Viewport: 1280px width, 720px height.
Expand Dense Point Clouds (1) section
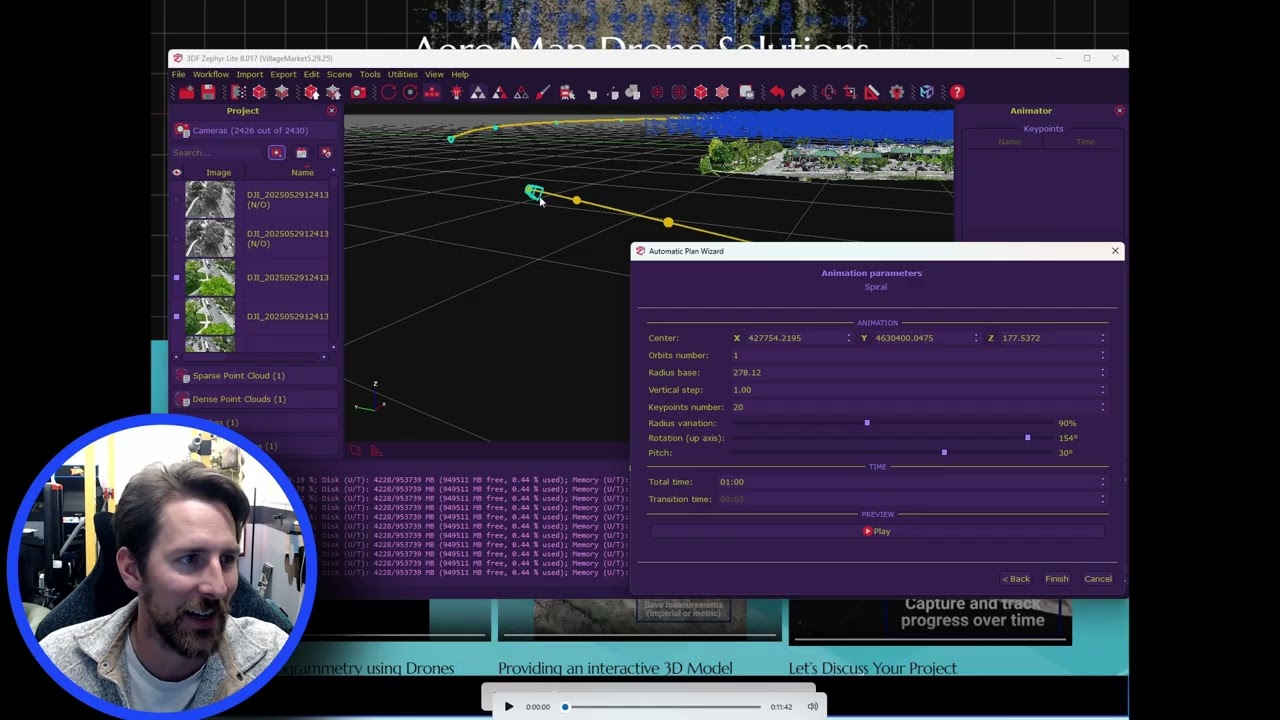click(254, 399)
